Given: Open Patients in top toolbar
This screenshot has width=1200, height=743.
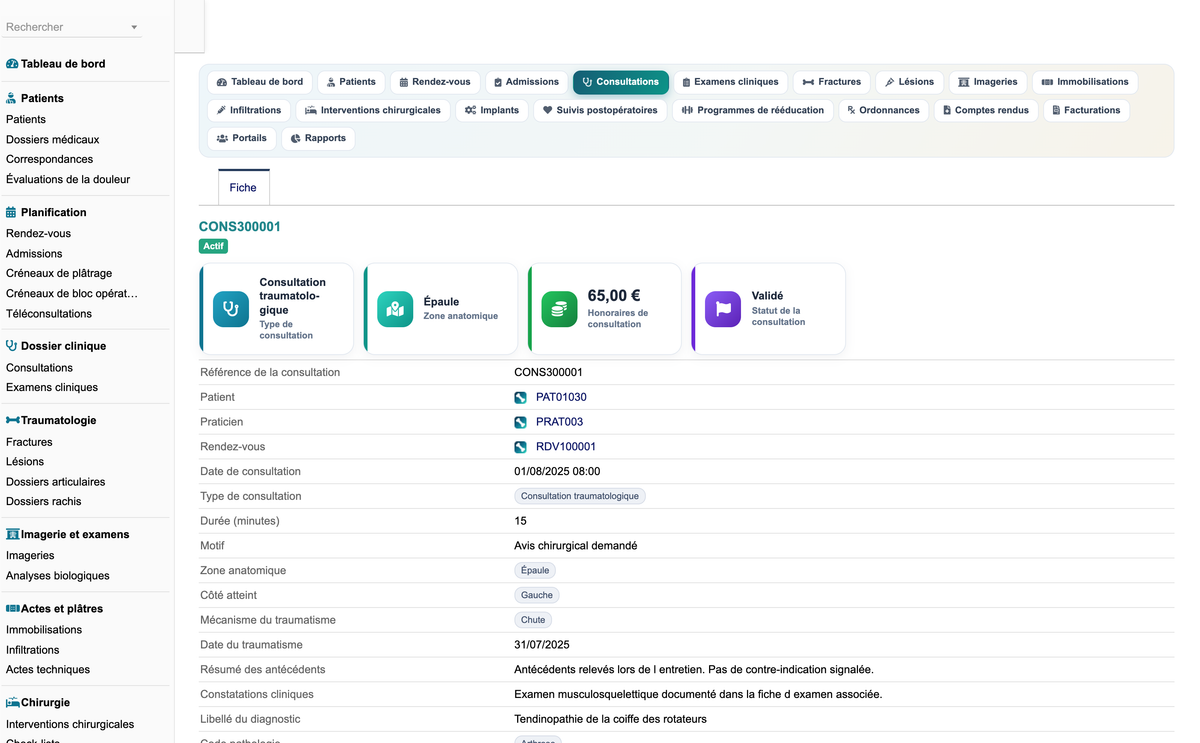Looking at the screenshot, I should click(x=351, y=82).
